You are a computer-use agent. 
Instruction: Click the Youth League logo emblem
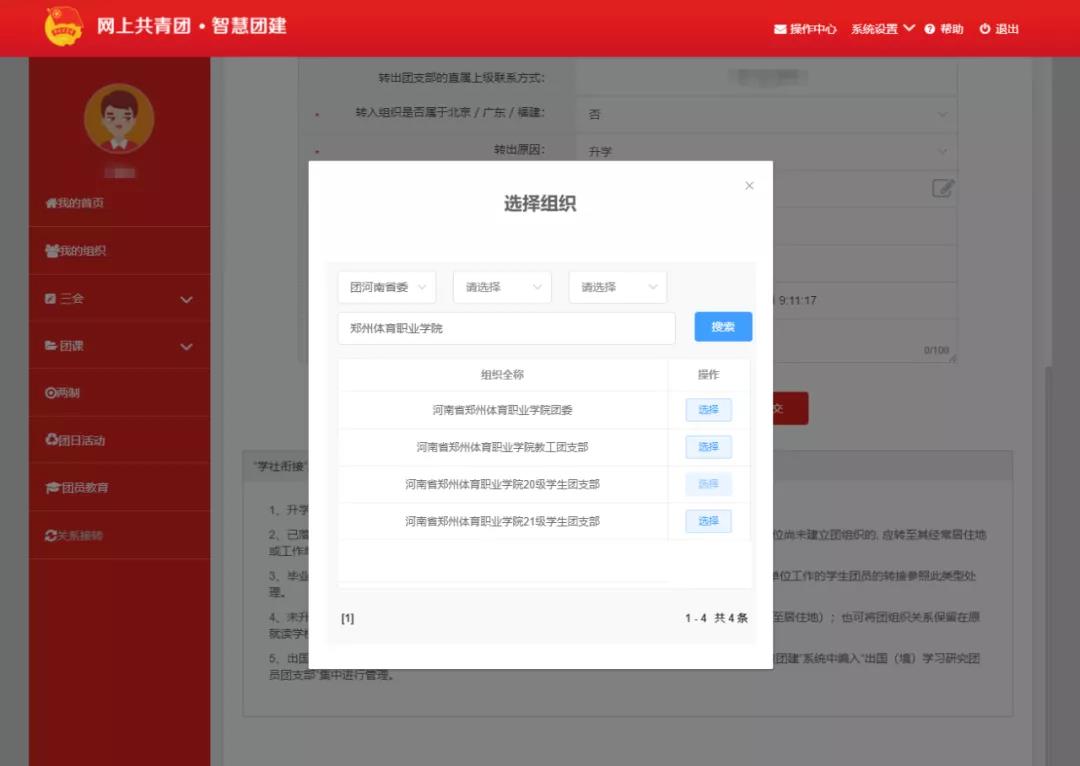[63, 27]
